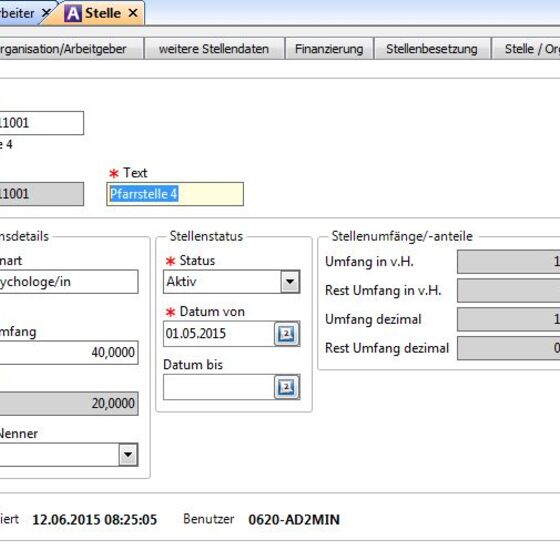The height and width of the screenshot is (560, 560).
Task: Click the Psychologe/in text field
Action: (69, 282)
